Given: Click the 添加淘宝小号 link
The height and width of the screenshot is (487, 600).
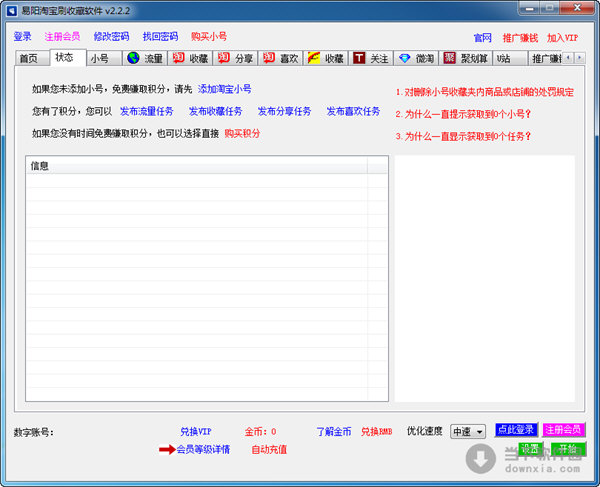Looking at the screenshot, I should click(225, 89).
